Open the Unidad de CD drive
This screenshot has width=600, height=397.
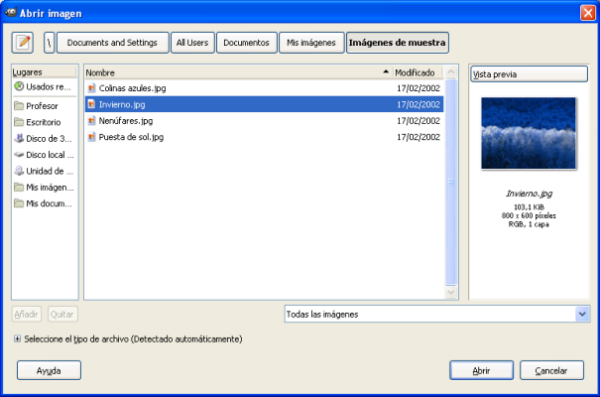click(x=44, y=171)
